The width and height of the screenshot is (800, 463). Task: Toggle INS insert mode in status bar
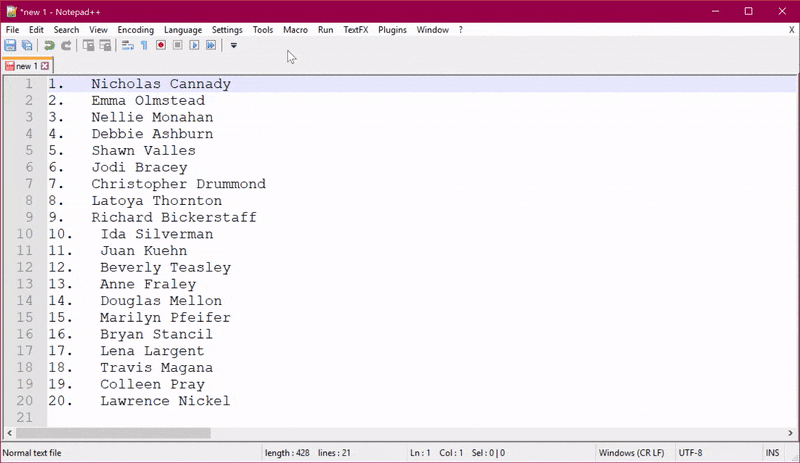click(772, 453)
